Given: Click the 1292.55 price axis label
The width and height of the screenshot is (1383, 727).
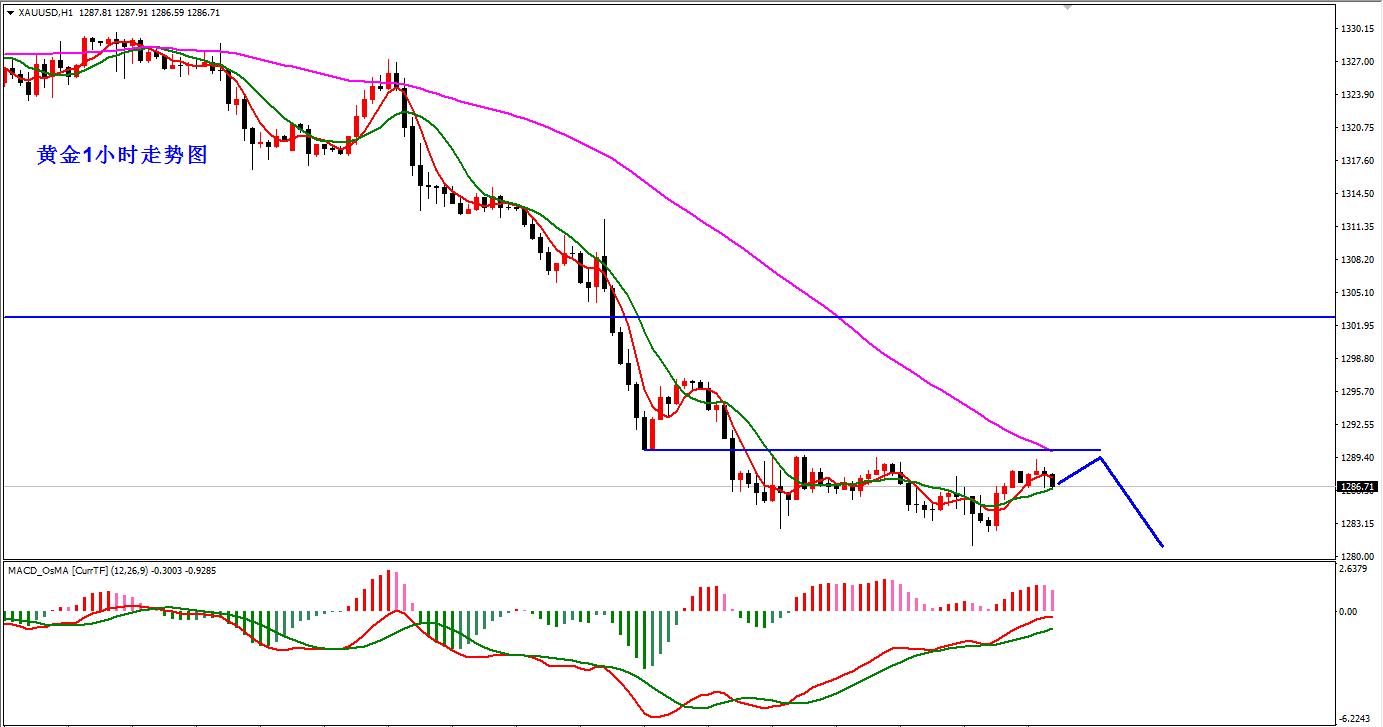Looking at the screenshot, I should 1357,425.
